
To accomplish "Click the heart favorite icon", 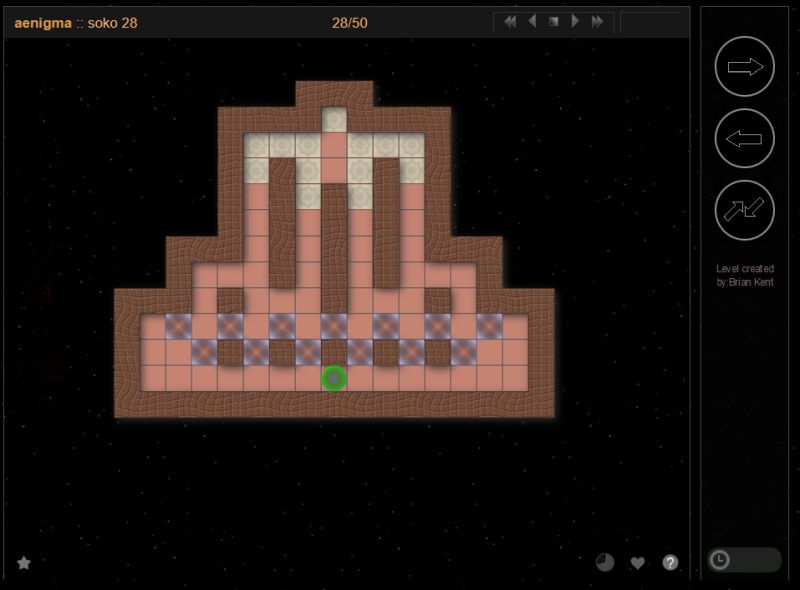I will (x=638, y=562).
